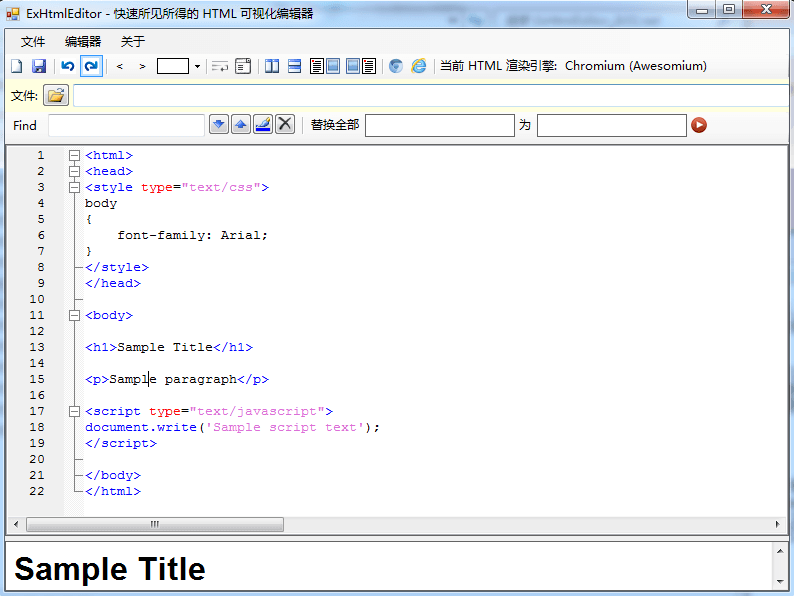Click into the Find text field
794x596 pixels.
coord(126,125)
